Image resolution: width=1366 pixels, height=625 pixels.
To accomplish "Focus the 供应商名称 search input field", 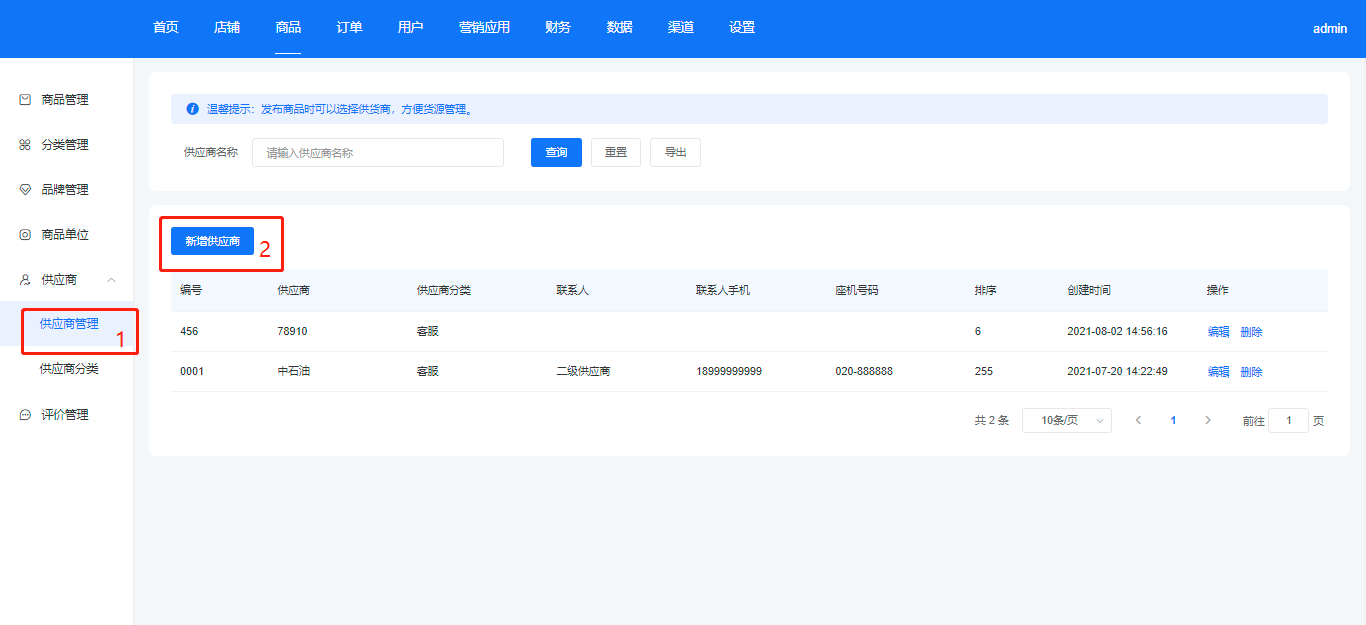I will (x=377, y=153).
